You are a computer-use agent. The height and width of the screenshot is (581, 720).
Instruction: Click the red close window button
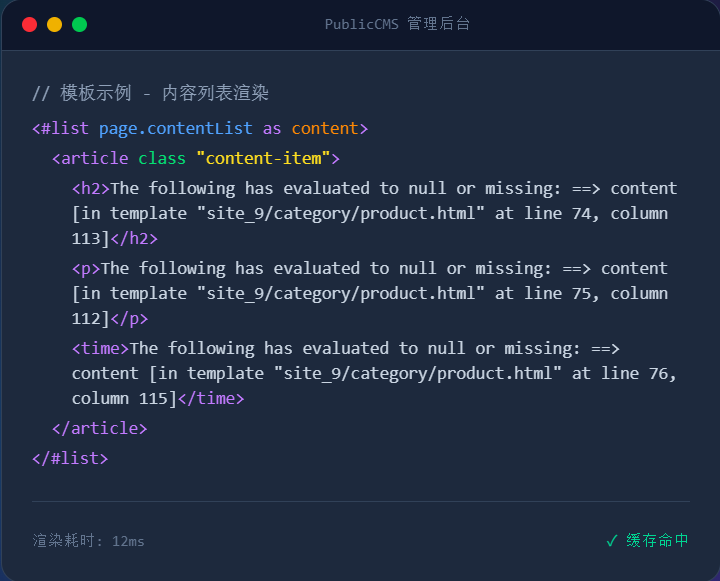click(29, 24)
